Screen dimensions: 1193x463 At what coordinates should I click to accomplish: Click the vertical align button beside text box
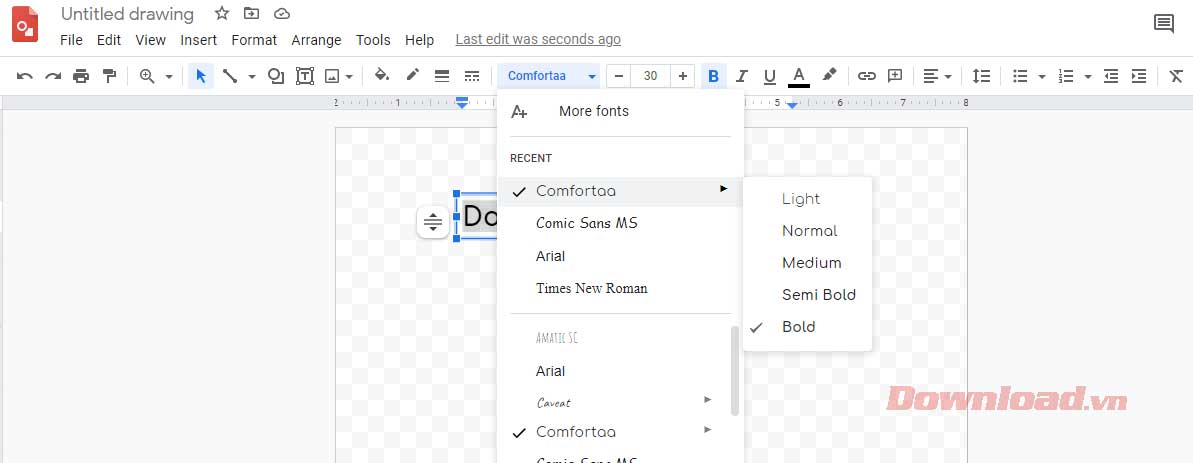(433, 222)
